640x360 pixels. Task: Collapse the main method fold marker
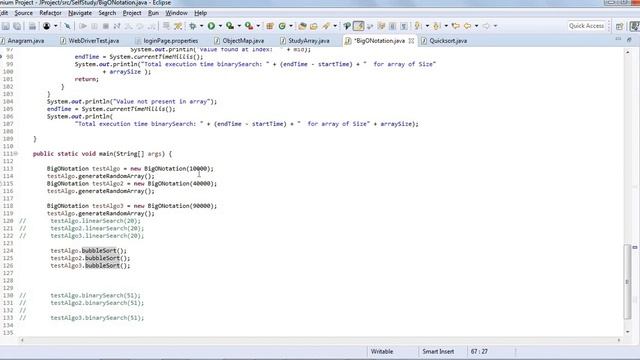16,154
